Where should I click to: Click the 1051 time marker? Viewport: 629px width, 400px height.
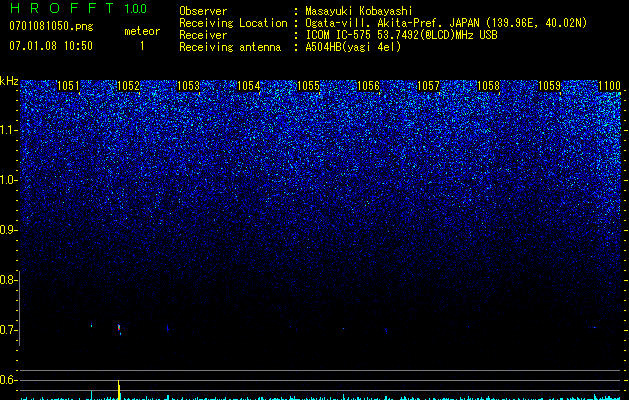[x=69, y=86]
